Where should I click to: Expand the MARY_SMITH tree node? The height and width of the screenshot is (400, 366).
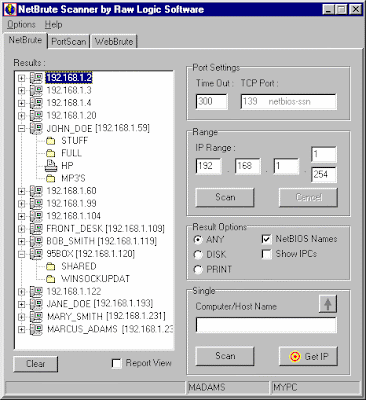22,317
